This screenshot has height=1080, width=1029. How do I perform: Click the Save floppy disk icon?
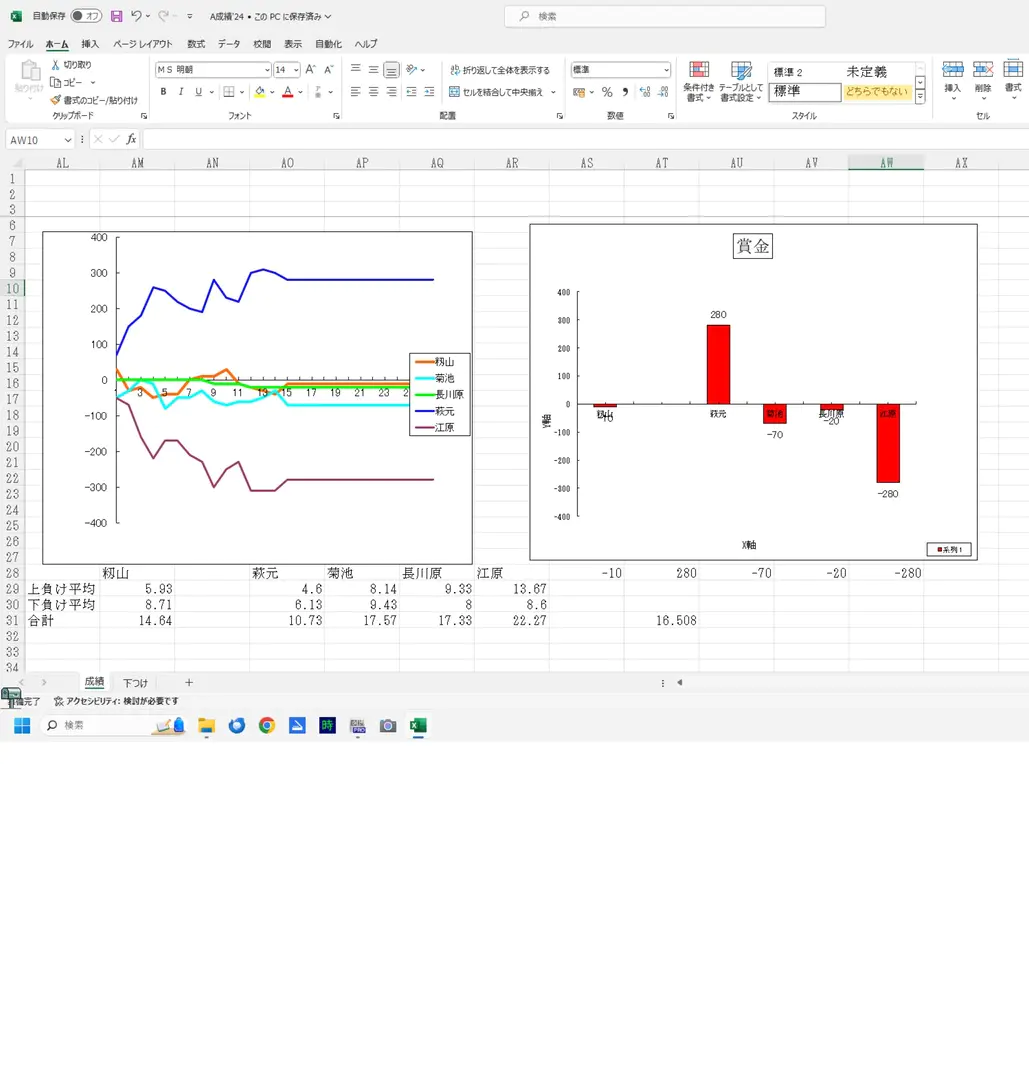click(116, 16)
